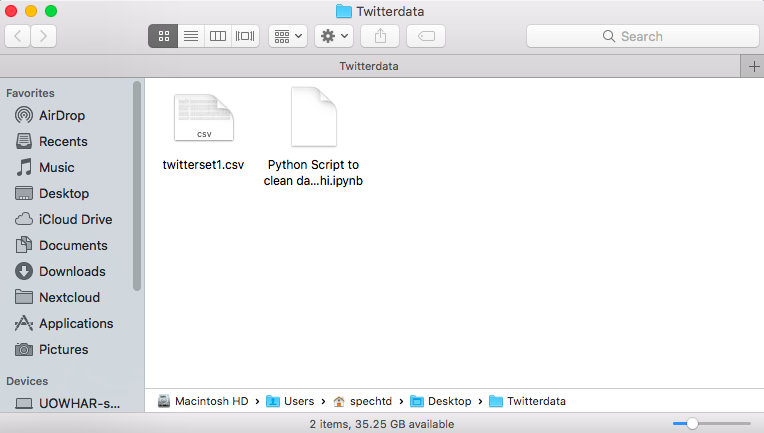Image resolution: width=764 pixels, height=433 pixels.
Task: Switch to column view
Action: pos(218,36)
